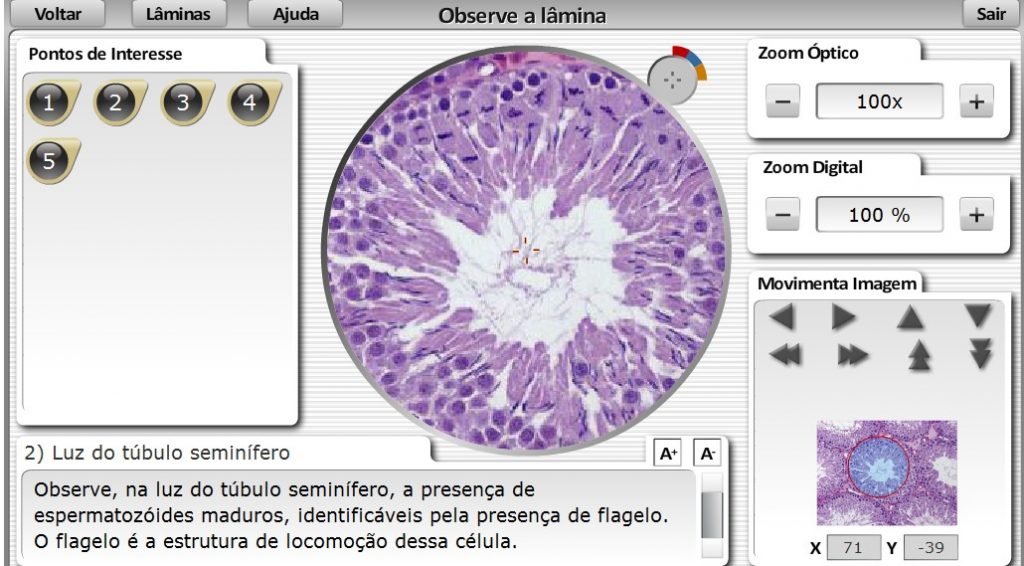Enlarge description text with A+ button
Viewport: 1024px width, 566px height.
[x=667, y=454]
